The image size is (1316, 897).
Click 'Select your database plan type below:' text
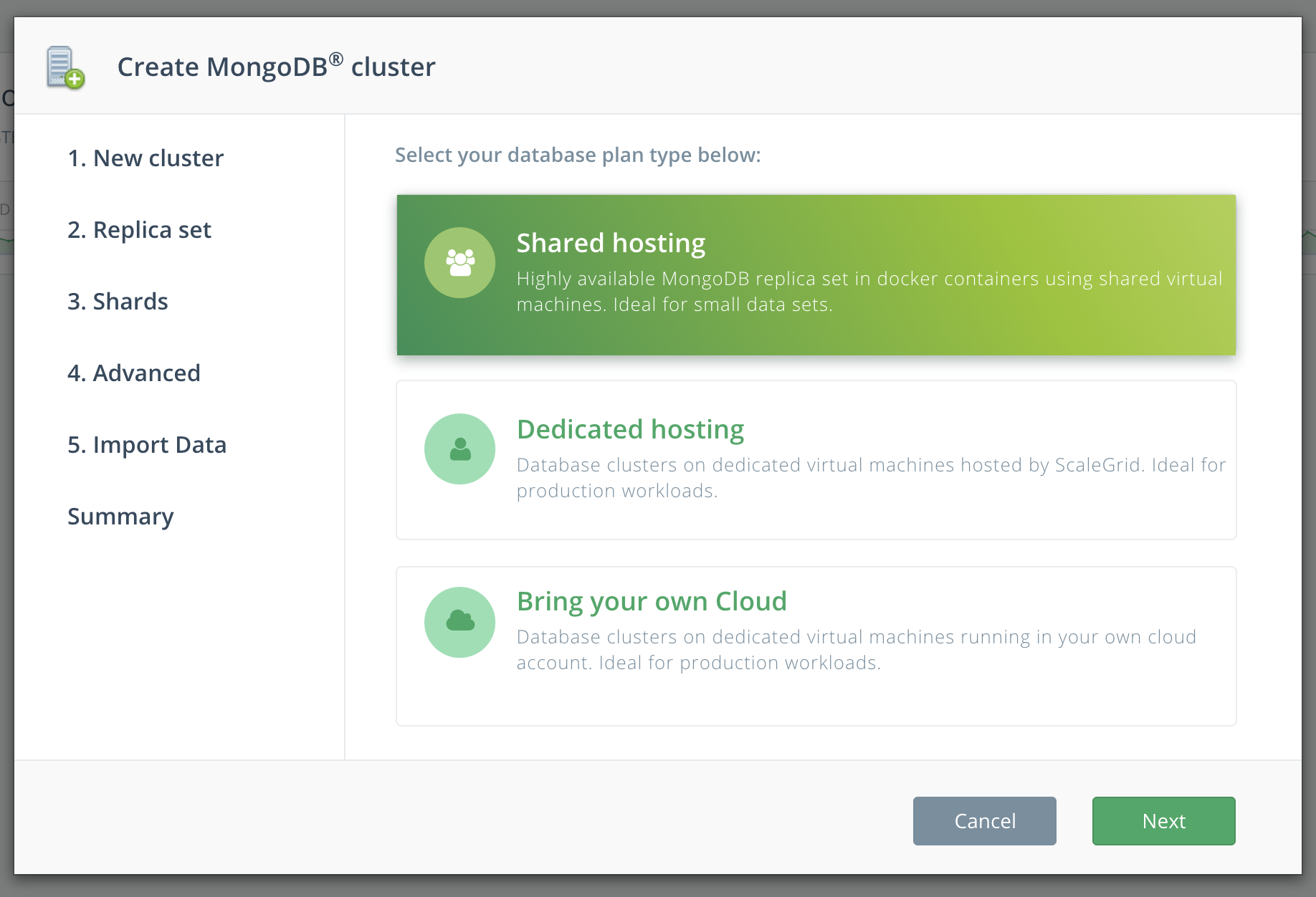[578, 155]
